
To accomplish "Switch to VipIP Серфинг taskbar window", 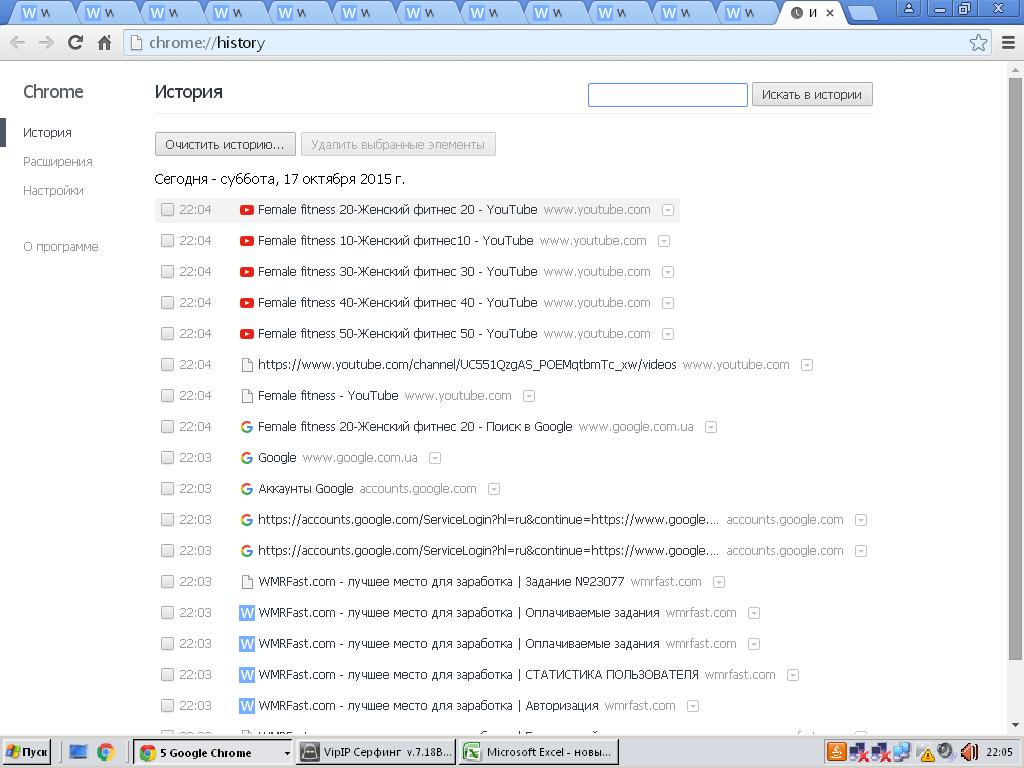I will click(x=376, y=752).
